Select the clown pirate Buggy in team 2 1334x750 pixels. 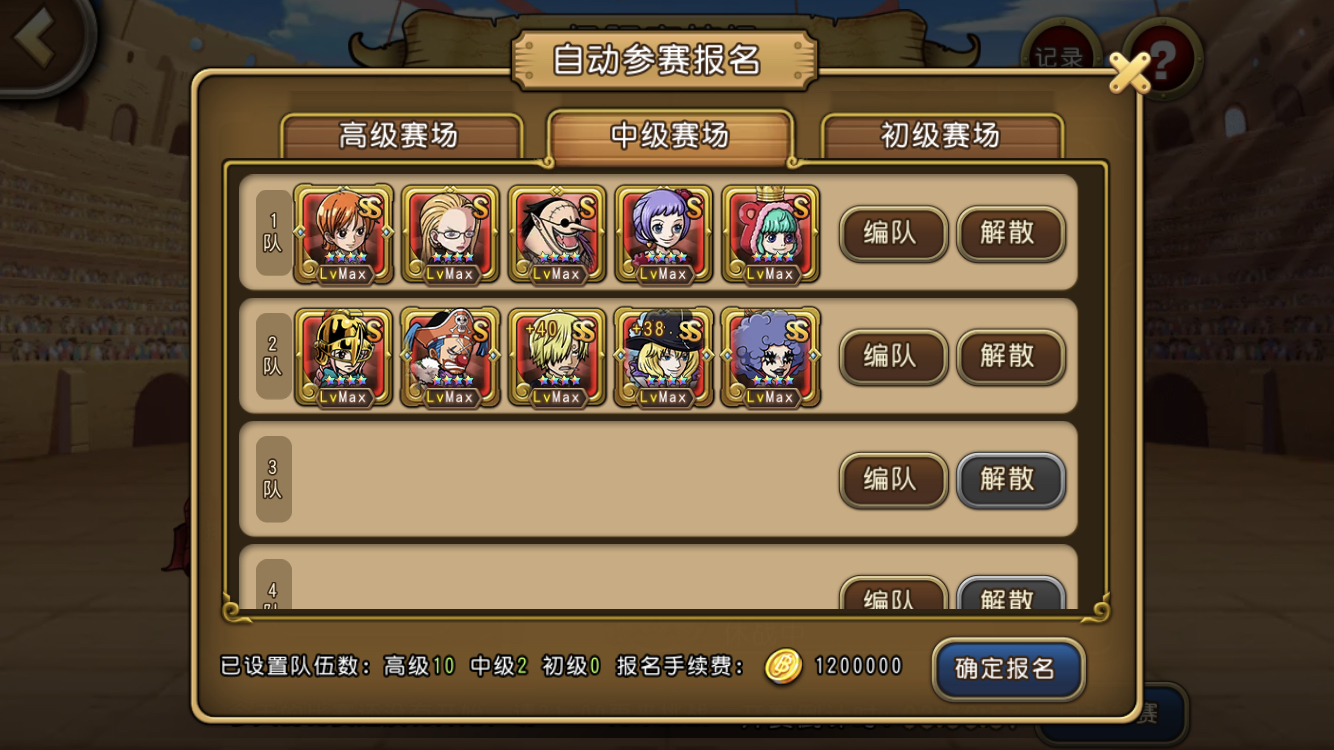click(x=450, y=357)
